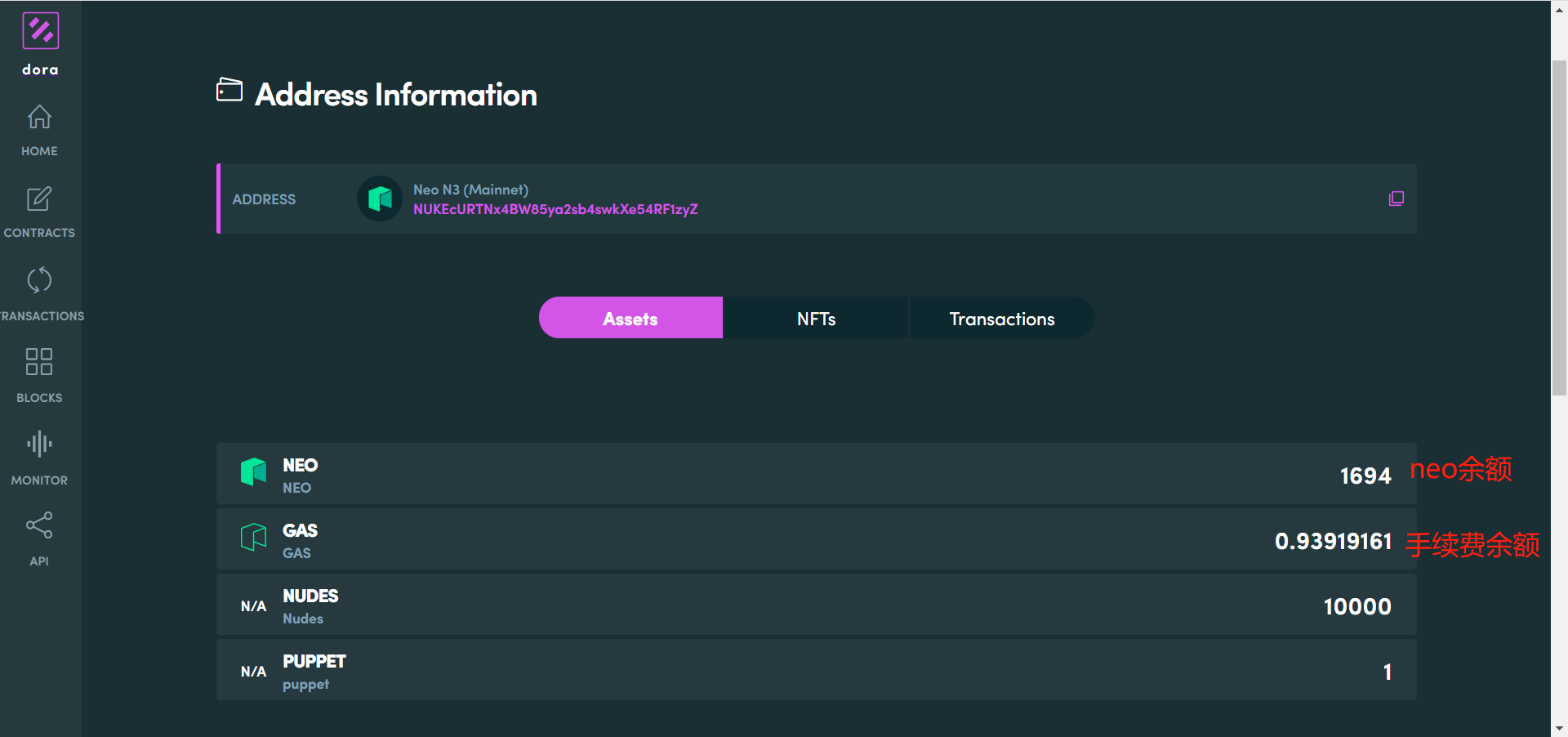The image size is (1568, 737).
Task: Click the scrollbar down arrow
Action: 1559,728
